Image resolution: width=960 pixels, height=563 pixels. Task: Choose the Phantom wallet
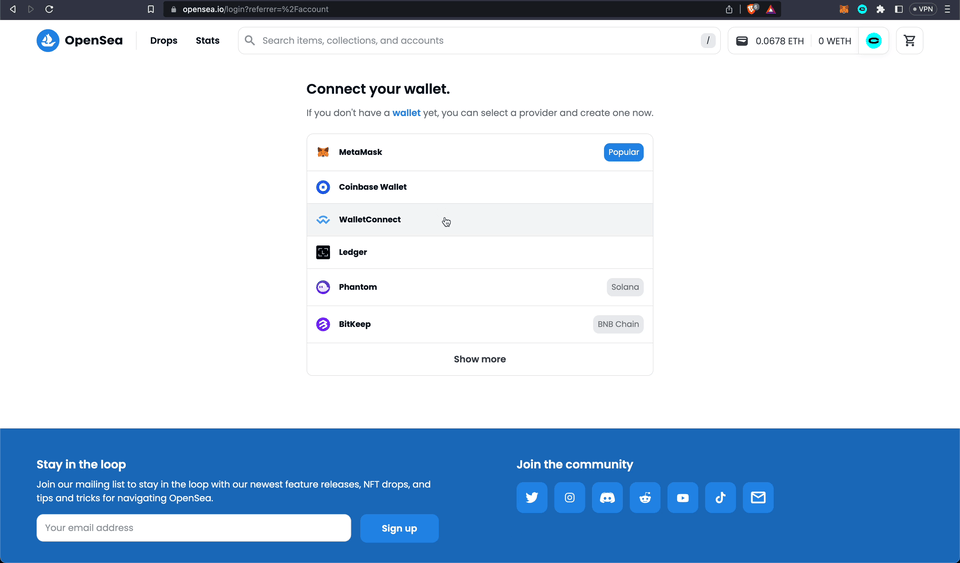(480, 287)
